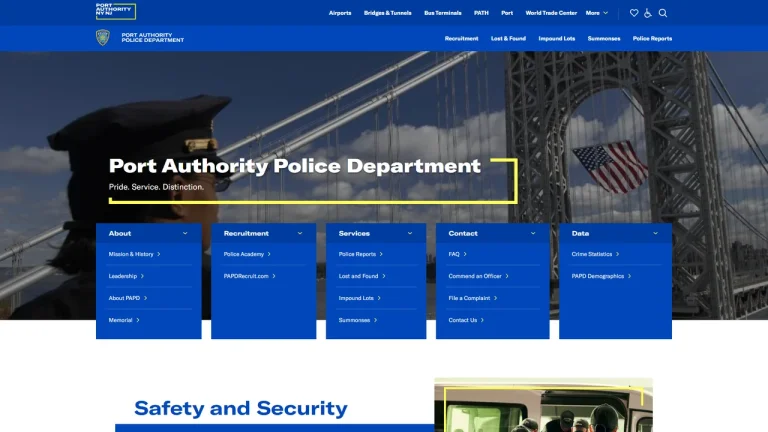Open Port in top navigation

coord(507,13)
